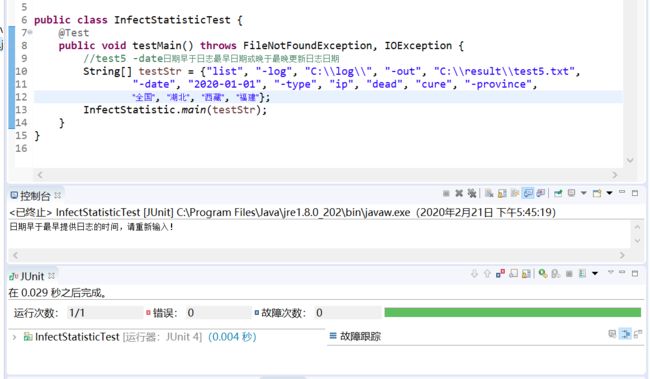Remove all terminated launches with the double X icon
Screen dimensions: 650x379
tap(472, 193)
